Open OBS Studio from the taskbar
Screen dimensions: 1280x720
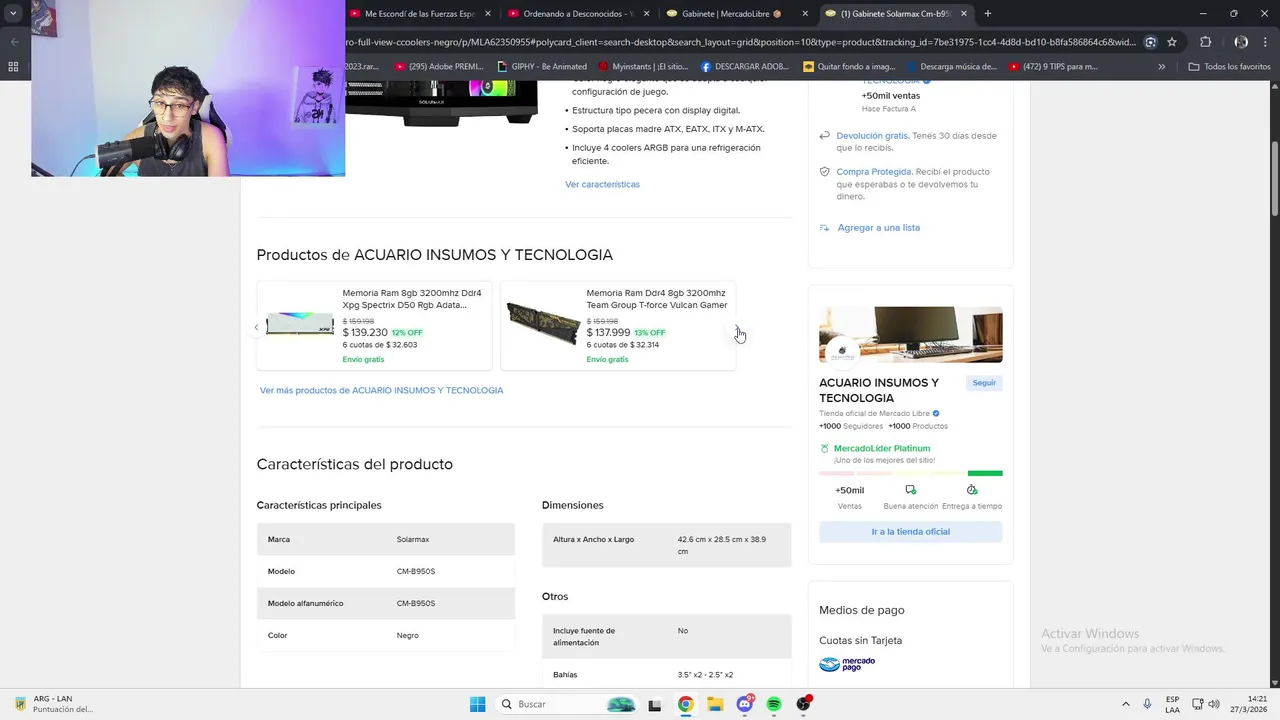tap(804, 704)
